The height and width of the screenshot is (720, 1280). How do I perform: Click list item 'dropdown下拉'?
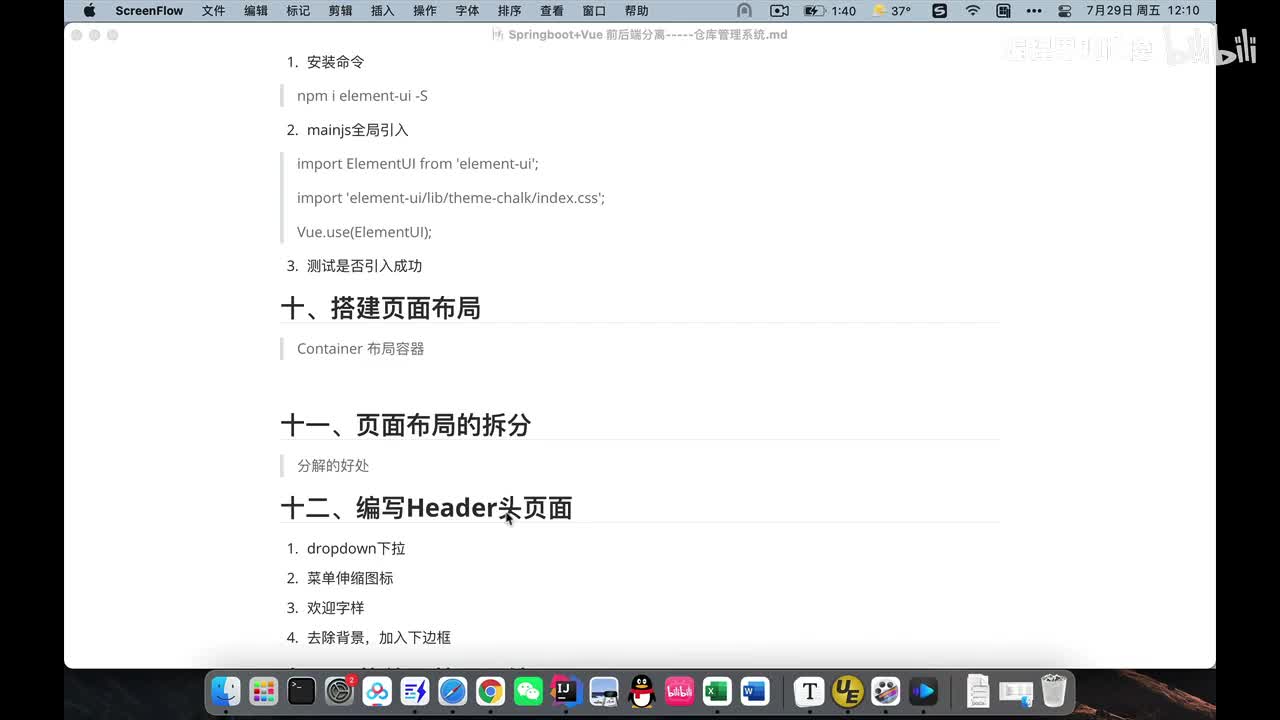click(x=356, y=549)
